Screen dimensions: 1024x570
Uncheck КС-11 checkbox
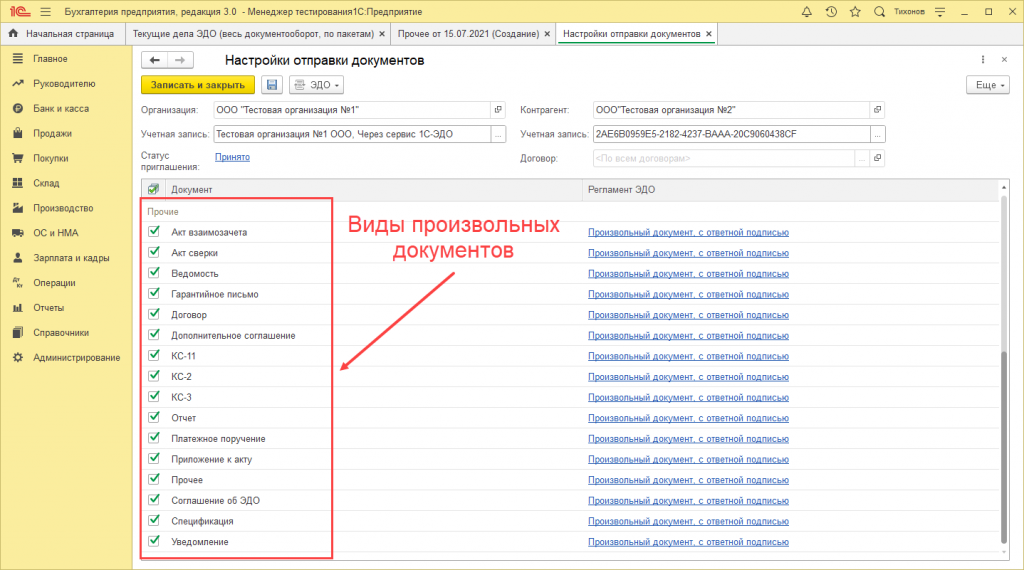[x=154, y=356]
